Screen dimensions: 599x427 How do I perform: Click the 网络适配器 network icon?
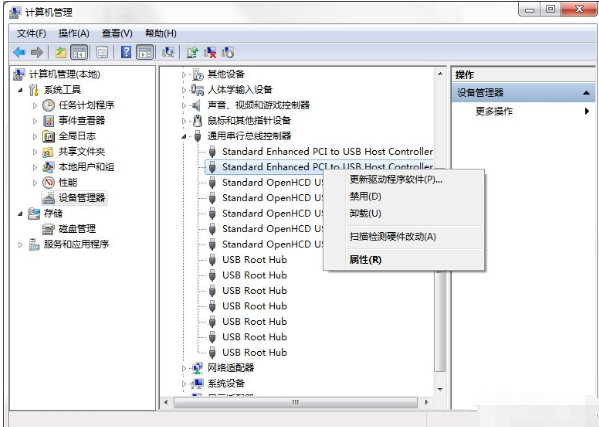click(x=197, y=368)
